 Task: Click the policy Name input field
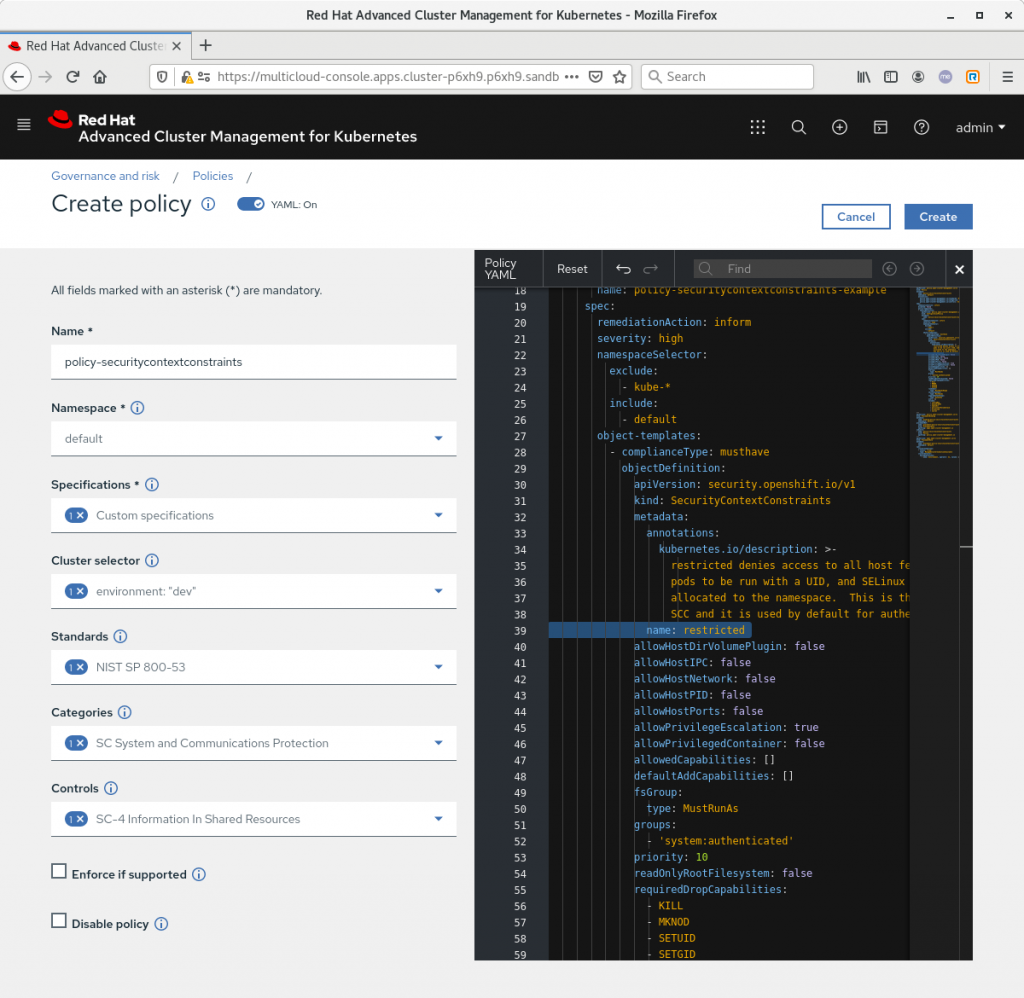pos(253,362)
